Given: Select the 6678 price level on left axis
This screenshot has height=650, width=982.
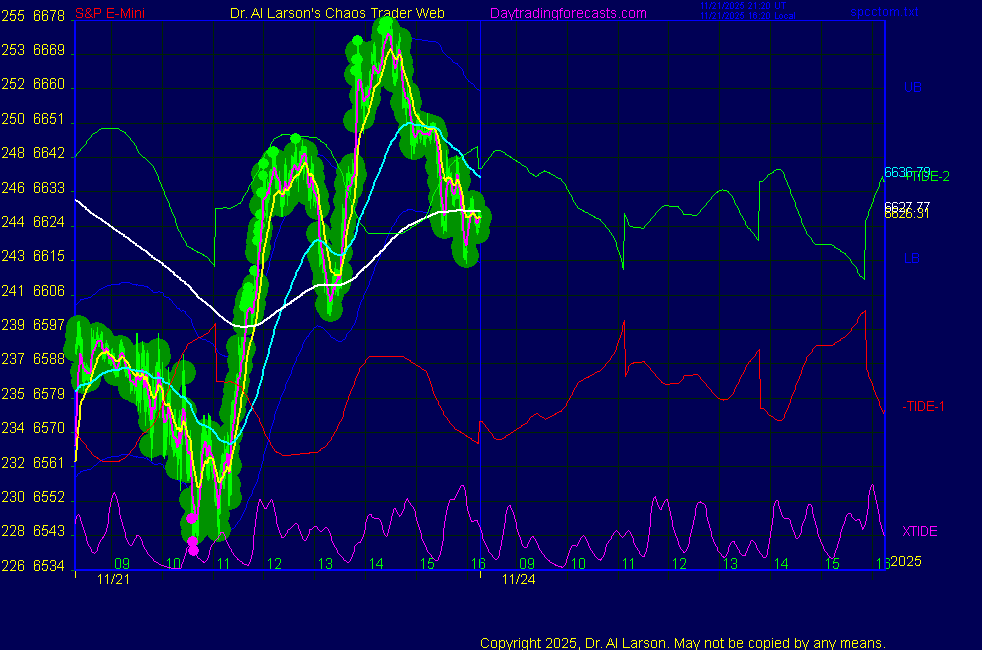Looking at the screenshot, I should 49,16.
